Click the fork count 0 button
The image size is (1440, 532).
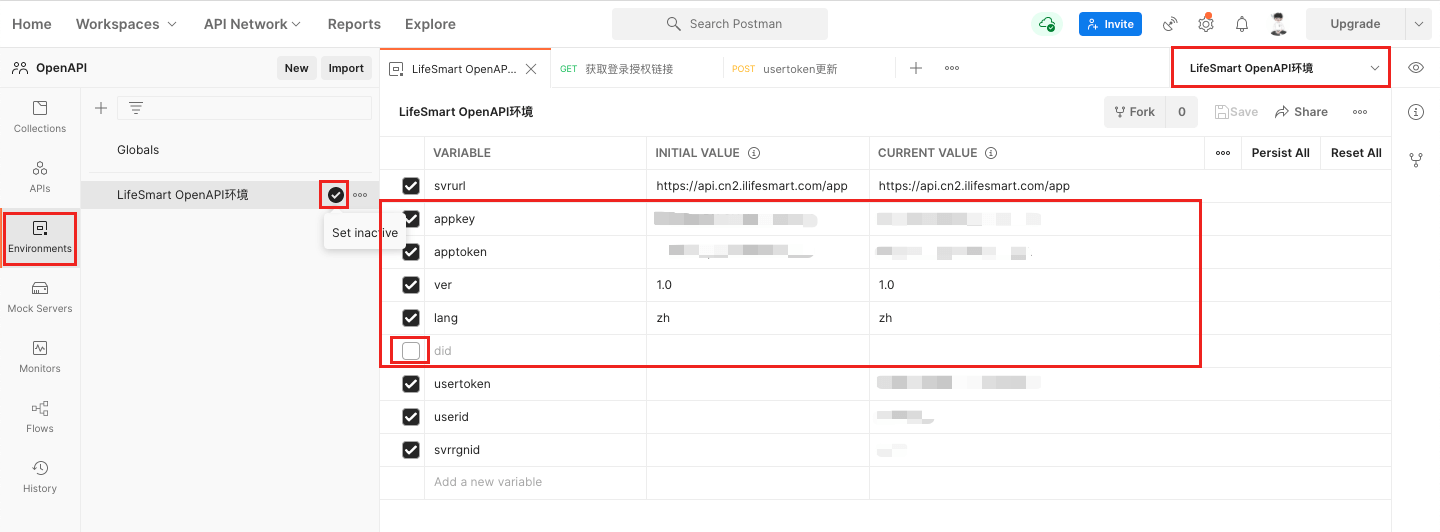1181,112
